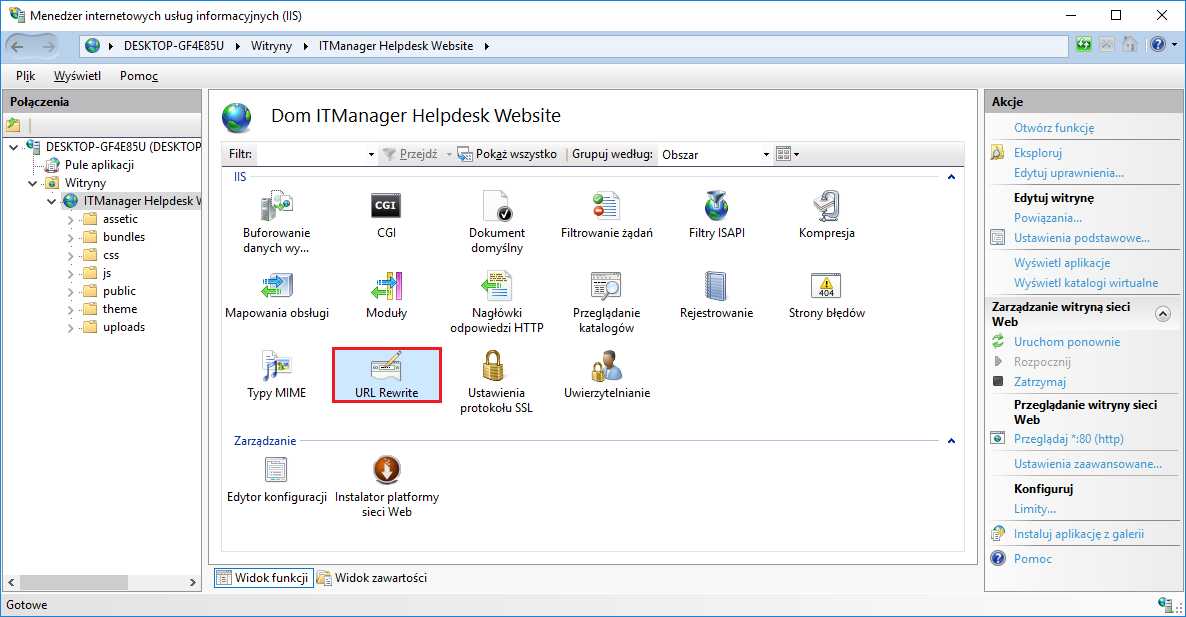The height and width of the screenshot is (617, 1186).
Task: Open Typy MIME feature icon
Action: 277,366
